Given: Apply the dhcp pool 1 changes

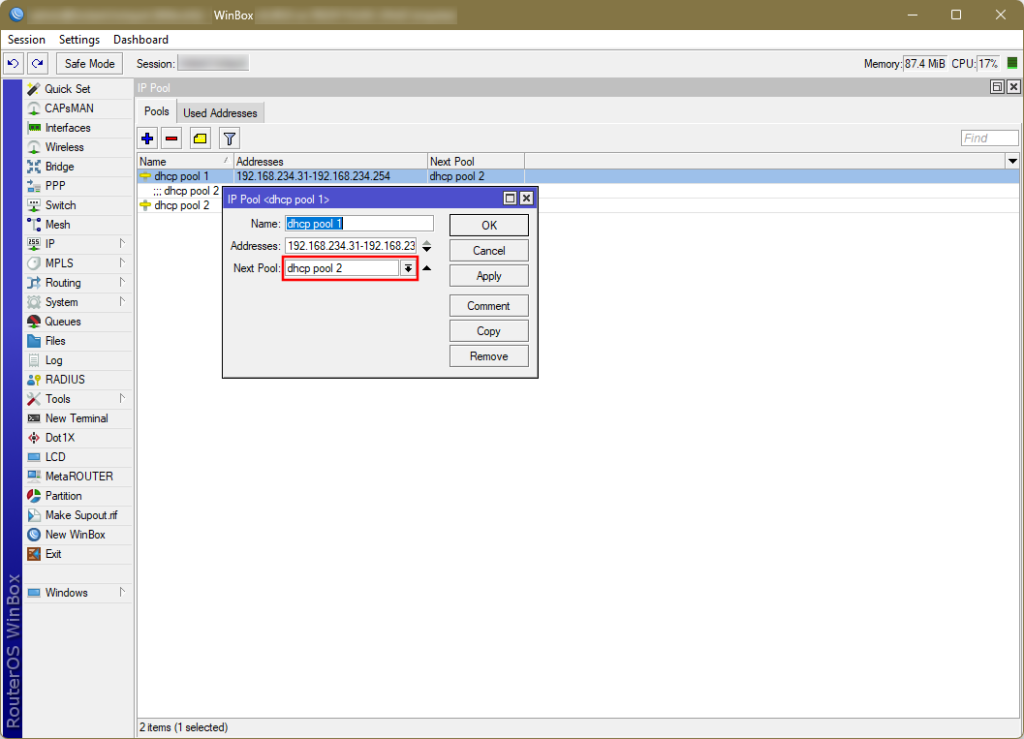Looking at the screenshot, I should coord(488,275).
